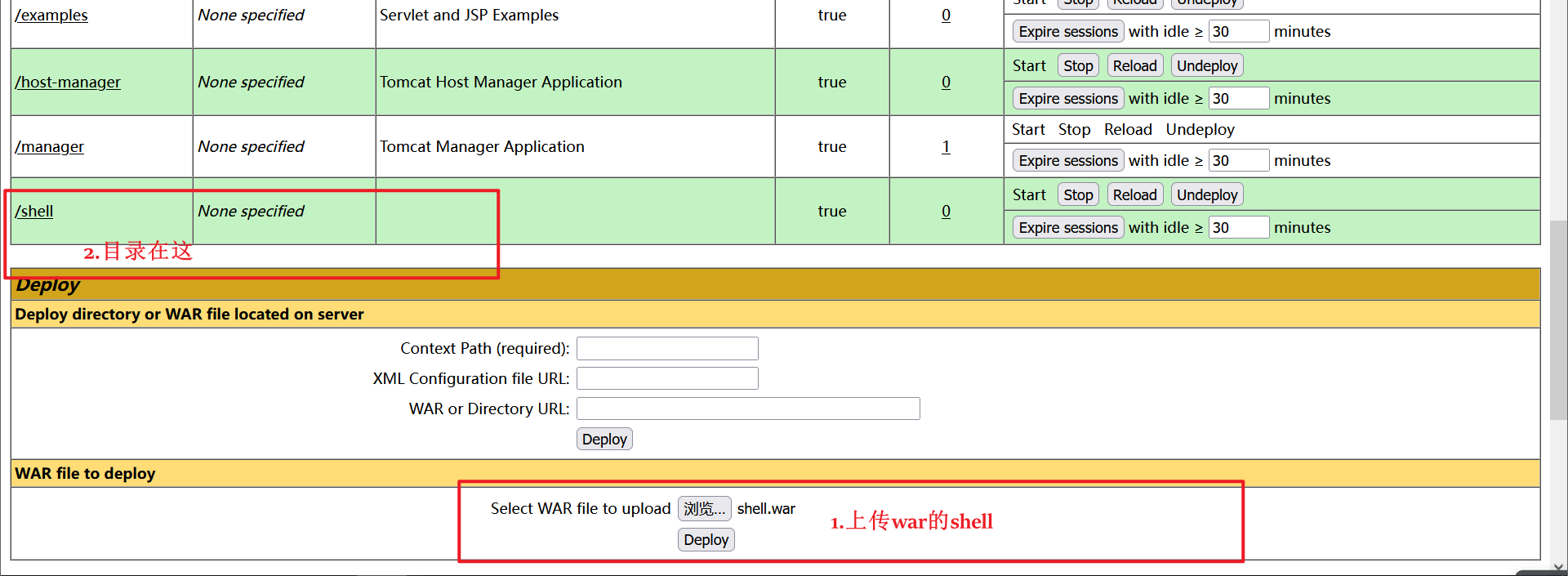Click the 'Deploy directory or WAR file located on server' heading
The width and height of the screenshot is (1568, 576).
189,315
